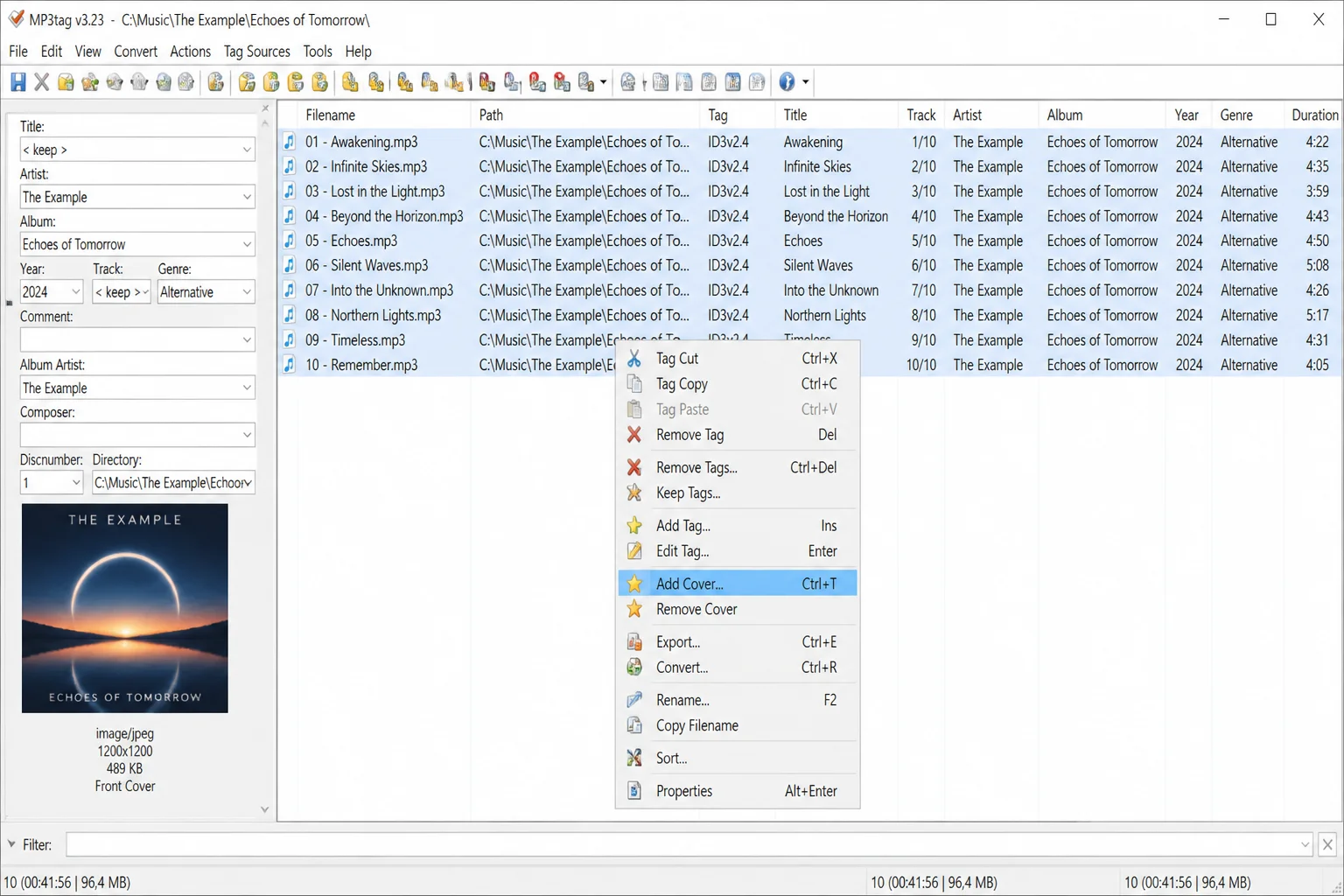Open the Artist dropdown showing The Example
This screenshot has height=896, width=1344.
(x=247, y=197)
